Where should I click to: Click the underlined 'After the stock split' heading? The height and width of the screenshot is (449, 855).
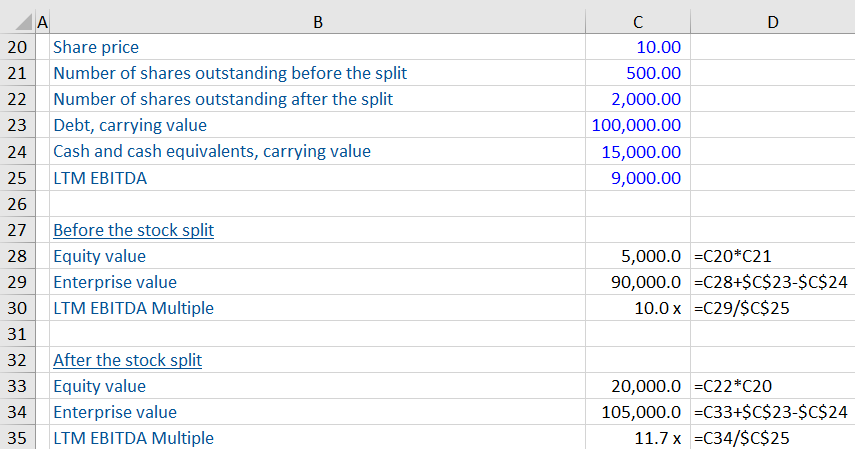pyautogui.click(x=127, y=360)
